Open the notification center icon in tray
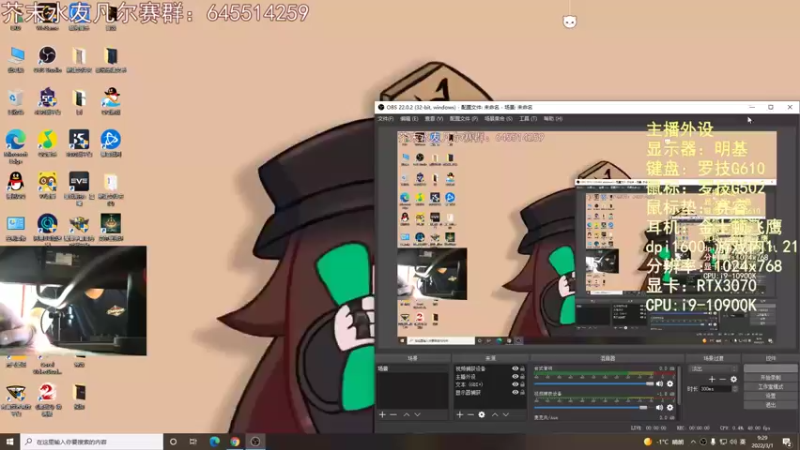This screenshot has height=450, width=800. (x=787, y=442)
